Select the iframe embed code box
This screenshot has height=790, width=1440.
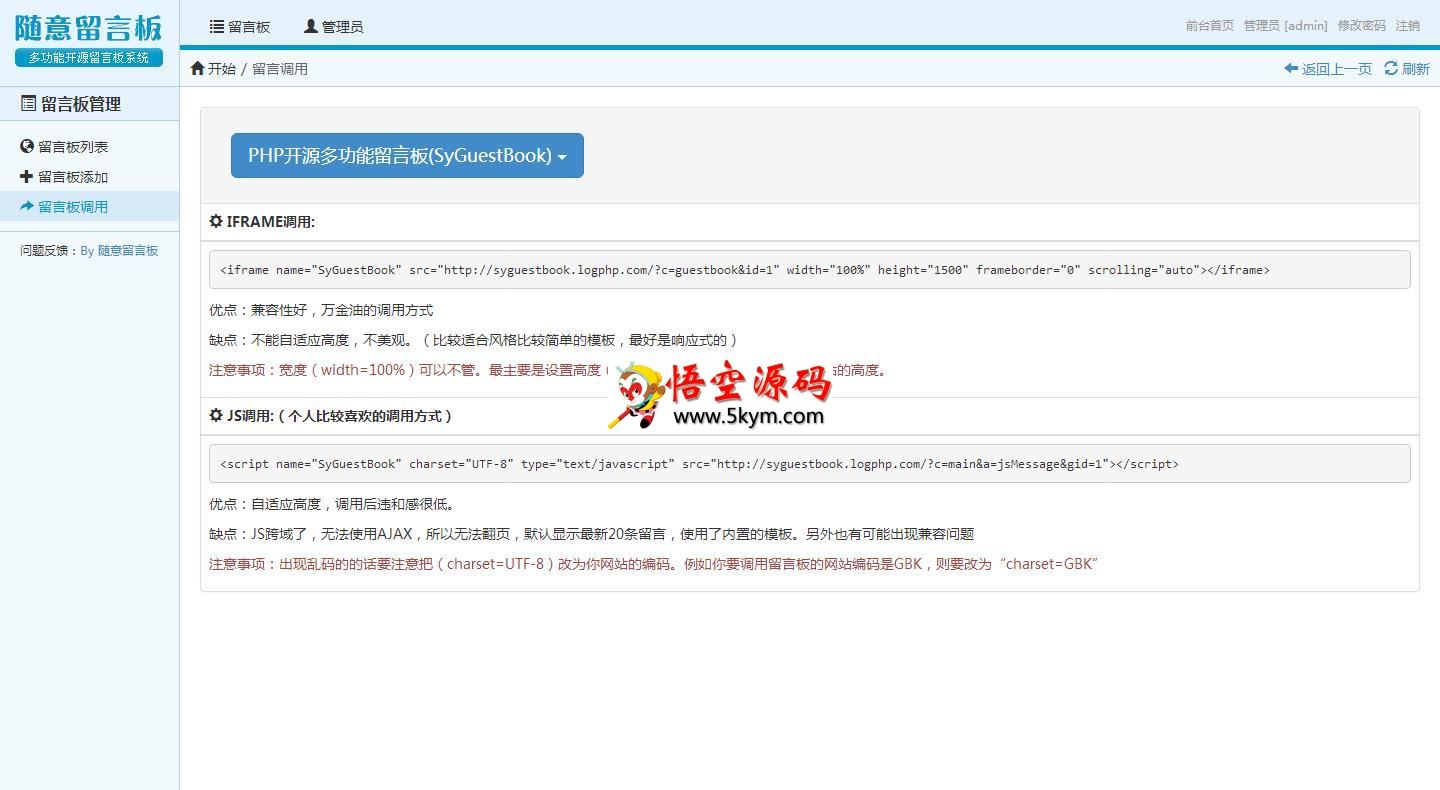(810, 270)
